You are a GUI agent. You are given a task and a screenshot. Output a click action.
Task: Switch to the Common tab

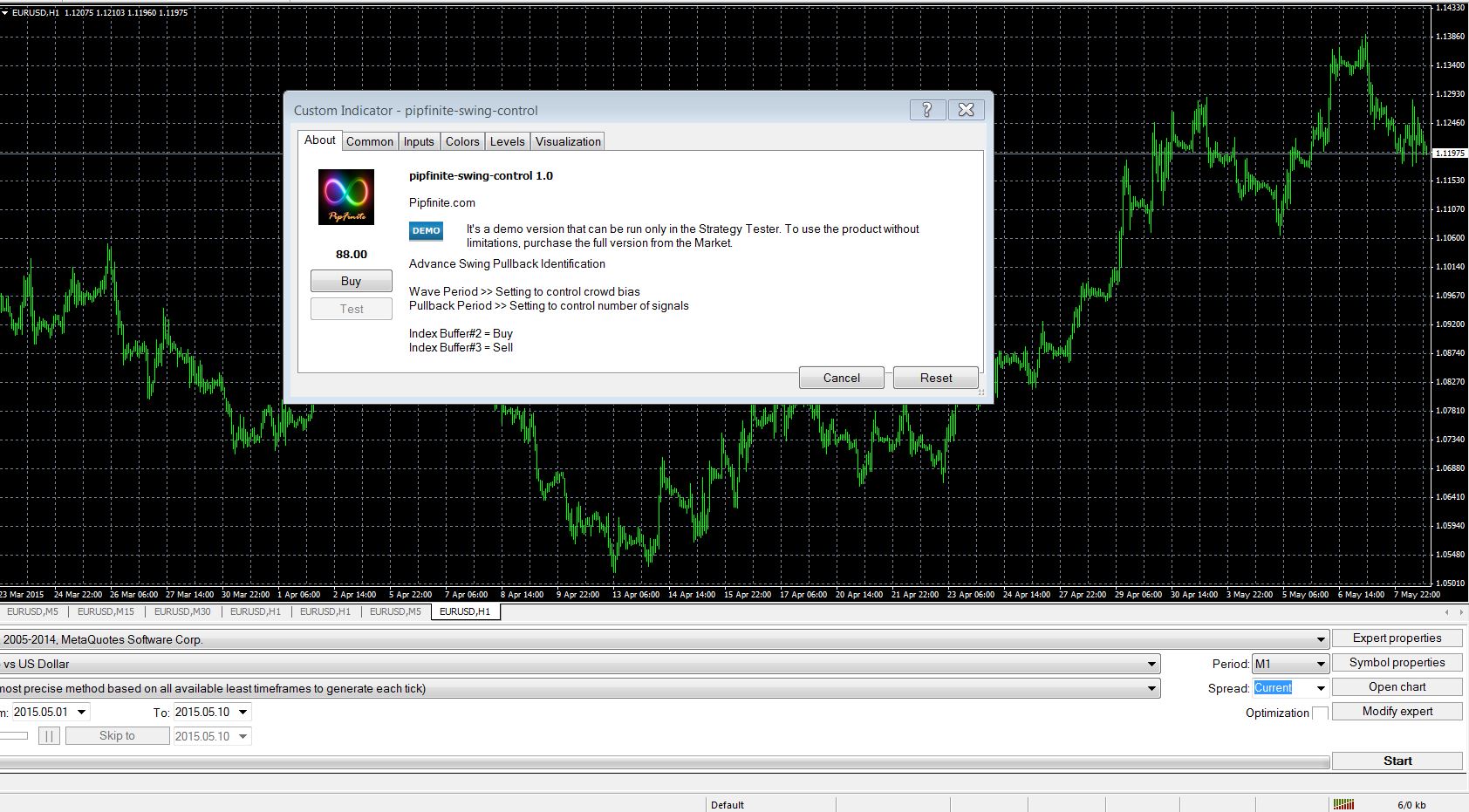(370, 141)
